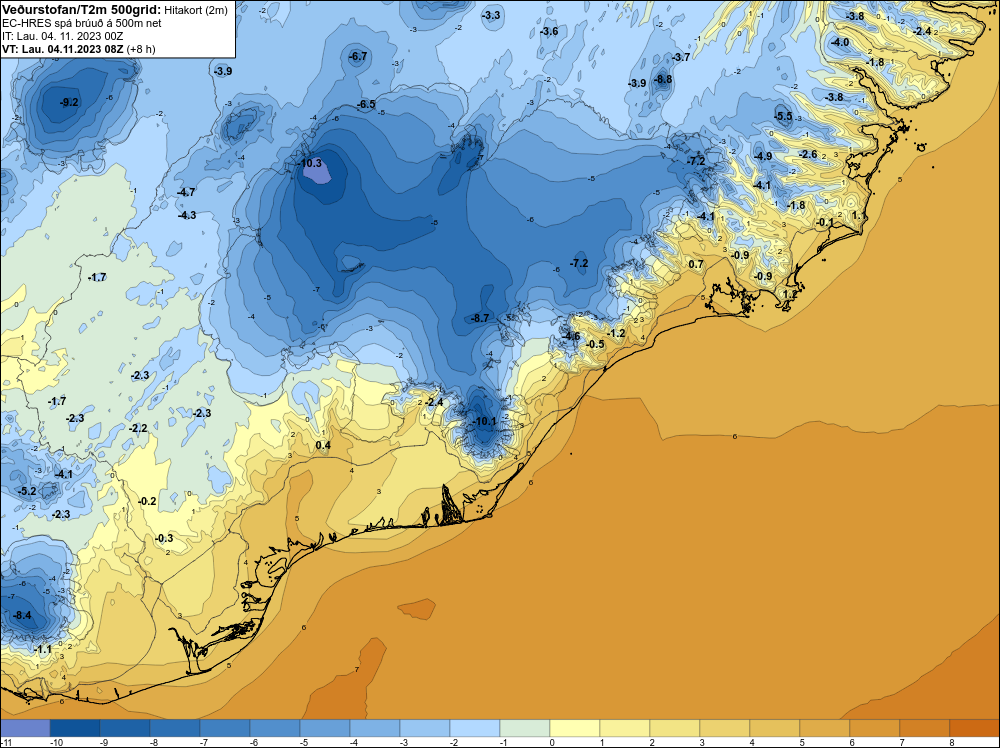This screenshot has width=1000, height=748.
Task: Click the -0.5 temperature label
Action: click(x=594, y=344)
